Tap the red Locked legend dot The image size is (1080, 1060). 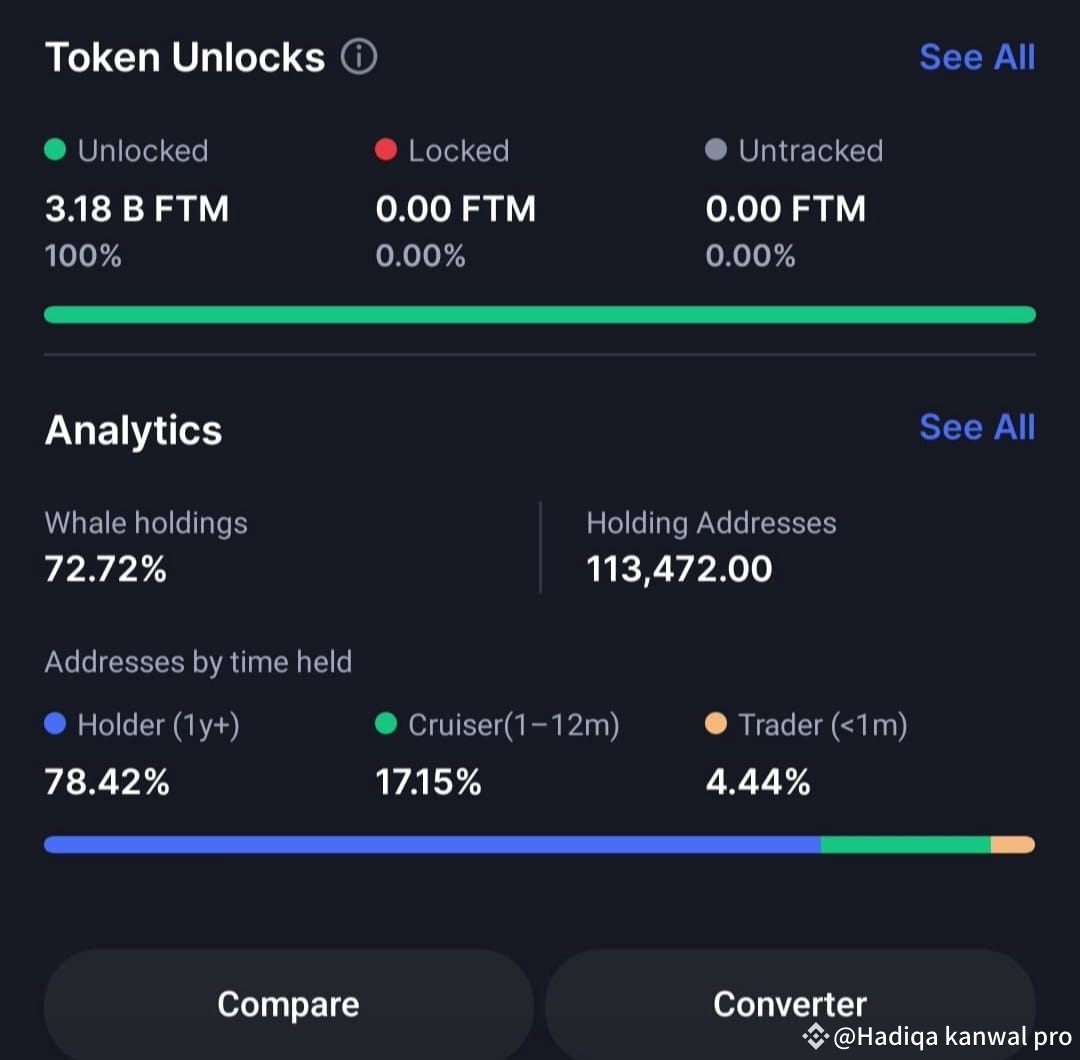pos(386,149)
